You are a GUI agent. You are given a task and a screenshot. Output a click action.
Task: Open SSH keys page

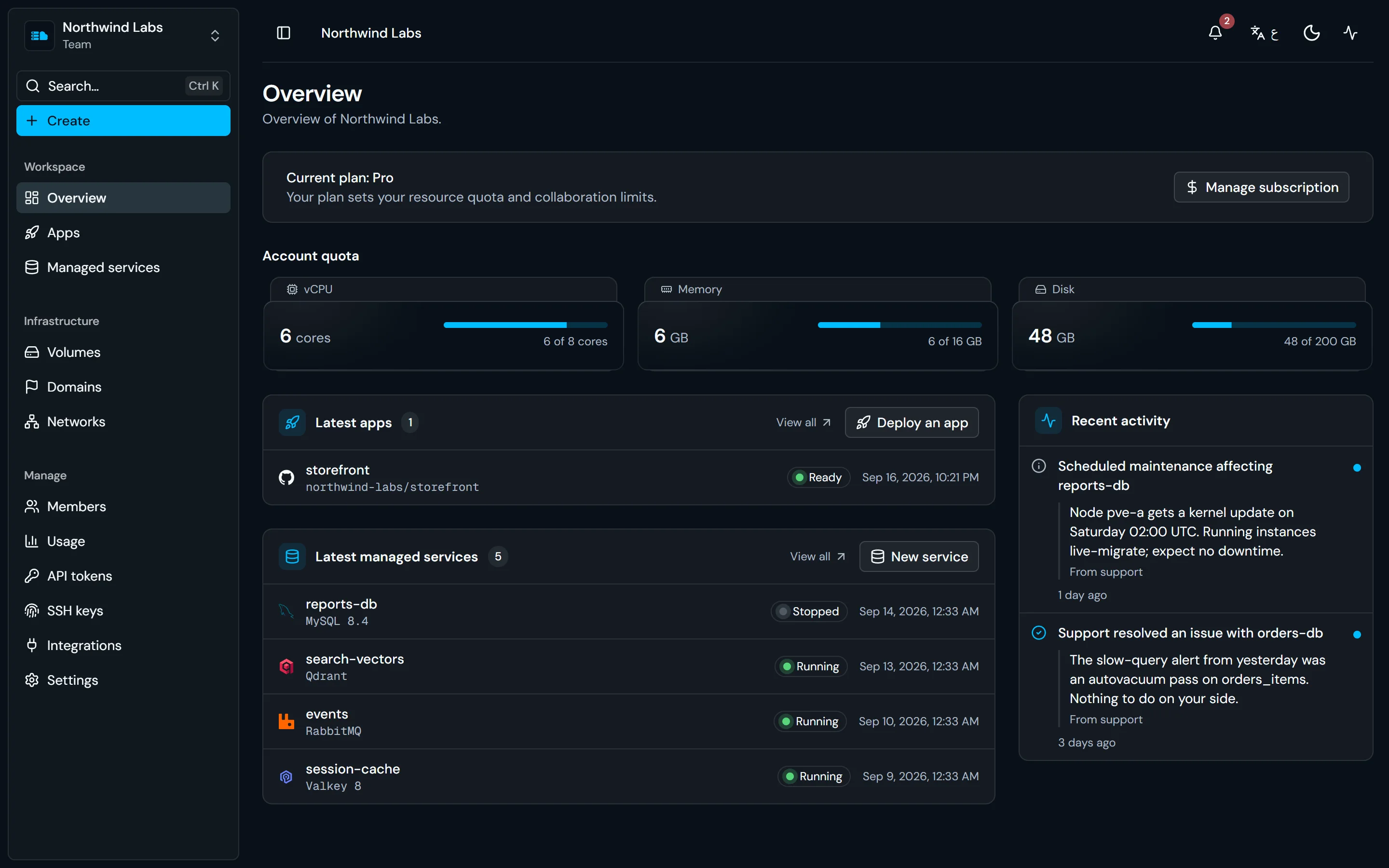(x=123, y=611)
